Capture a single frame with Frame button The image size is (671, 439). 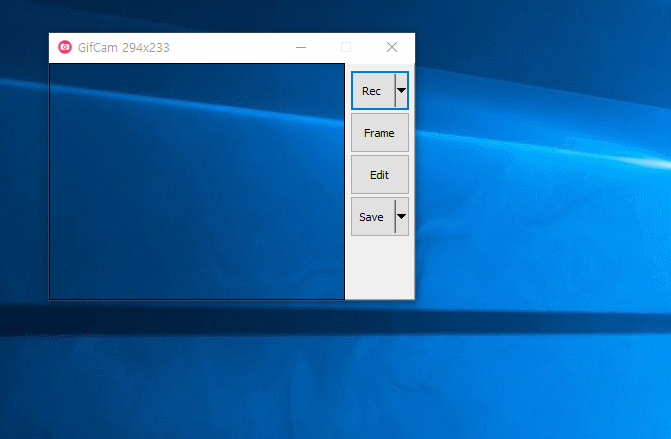(380, 133)
